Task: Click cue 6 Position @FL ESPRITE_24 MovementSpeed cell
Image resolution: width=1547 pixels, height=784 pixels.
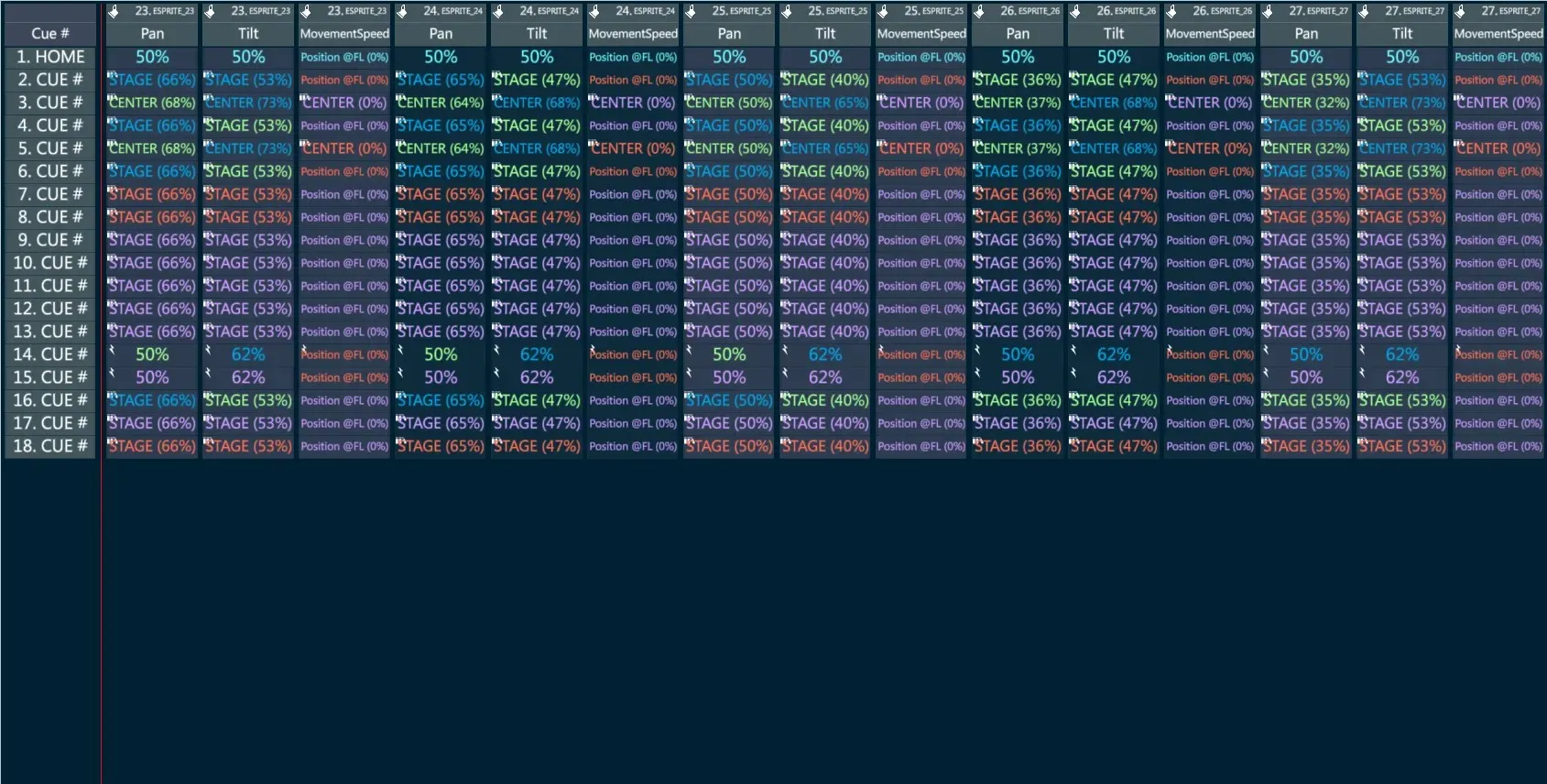Action: pos(633,171)
